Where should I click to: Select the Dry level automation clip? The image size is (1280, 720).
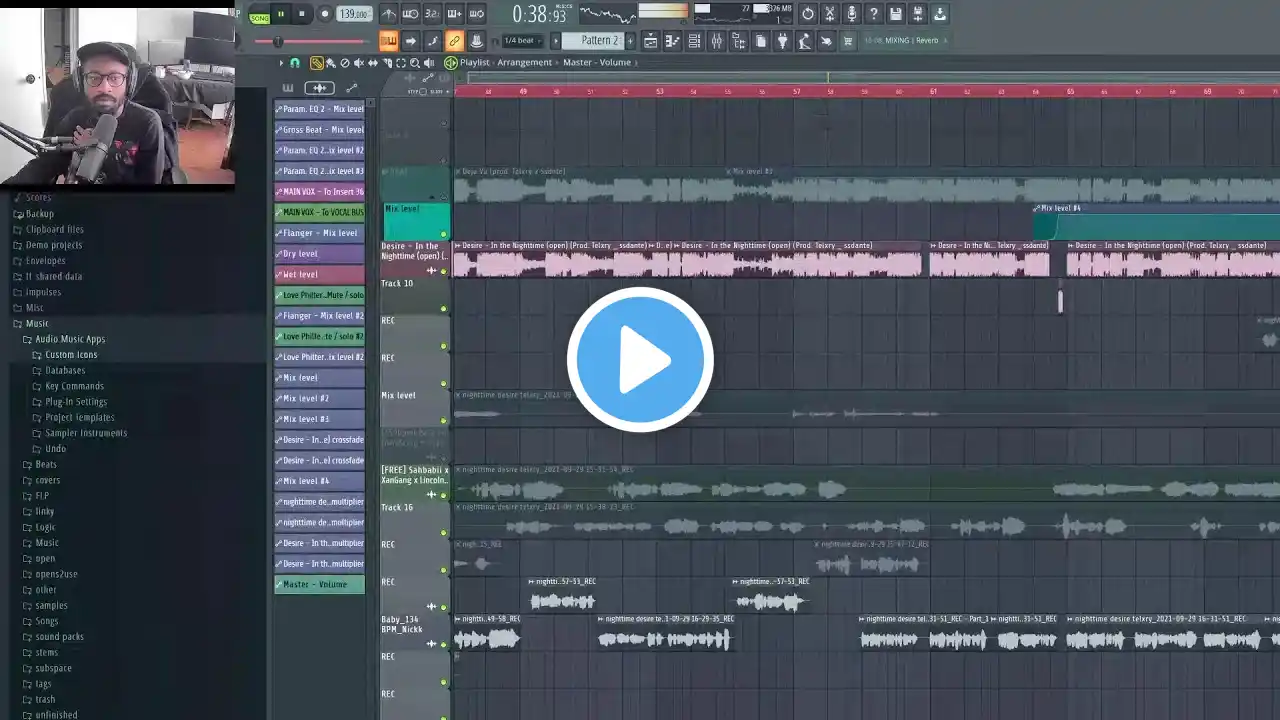(x=320, y=254)
